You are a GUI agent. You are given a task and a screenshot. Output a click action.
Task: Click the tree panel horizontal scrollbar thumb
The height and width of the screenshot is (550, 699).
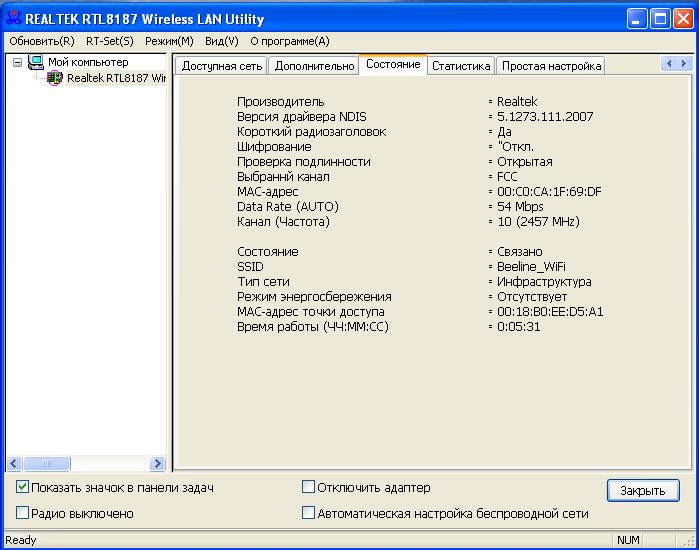(47, 464)
